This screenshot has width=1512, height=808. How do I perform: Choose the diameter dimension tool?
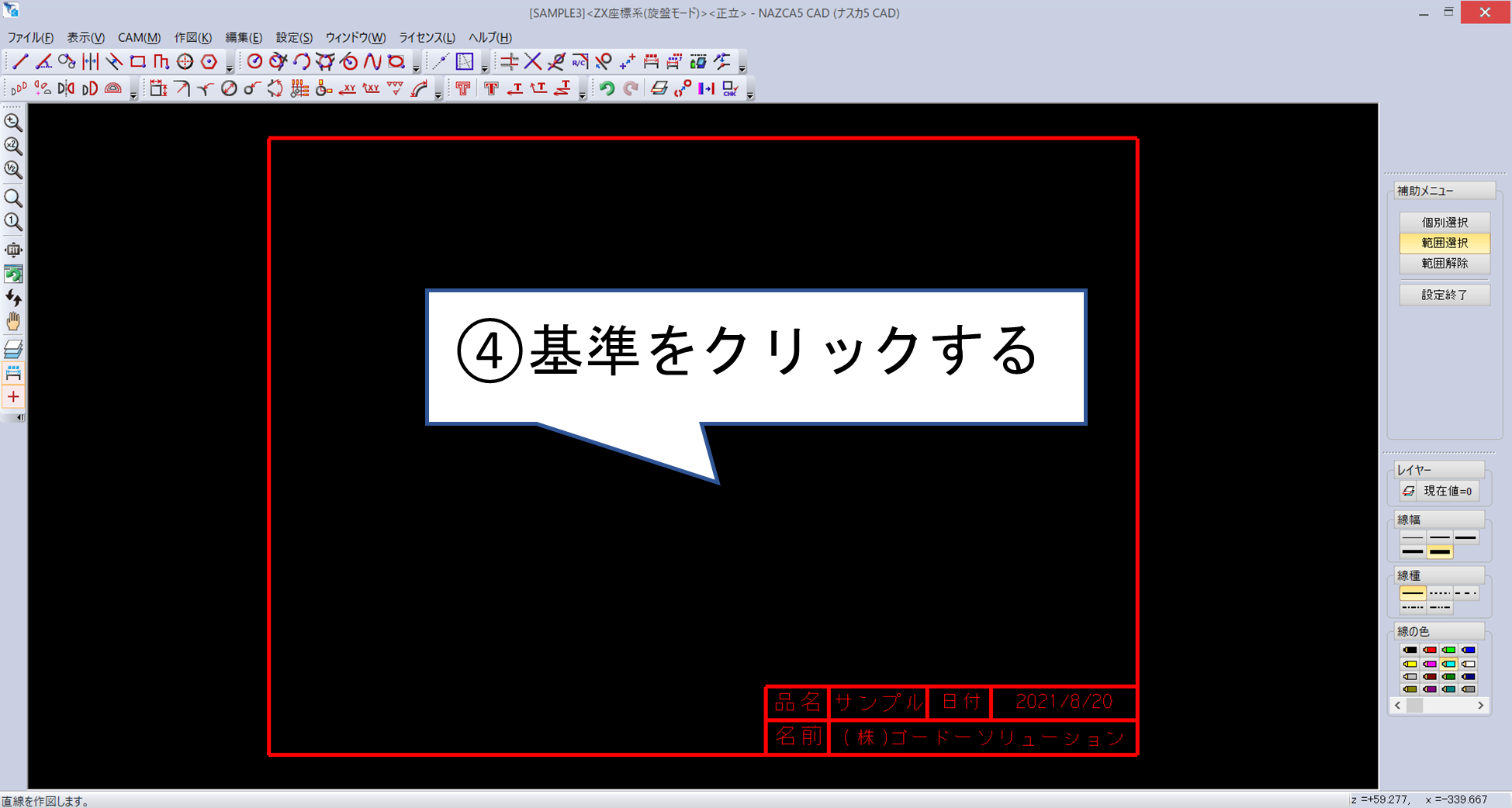coord(229,88)
